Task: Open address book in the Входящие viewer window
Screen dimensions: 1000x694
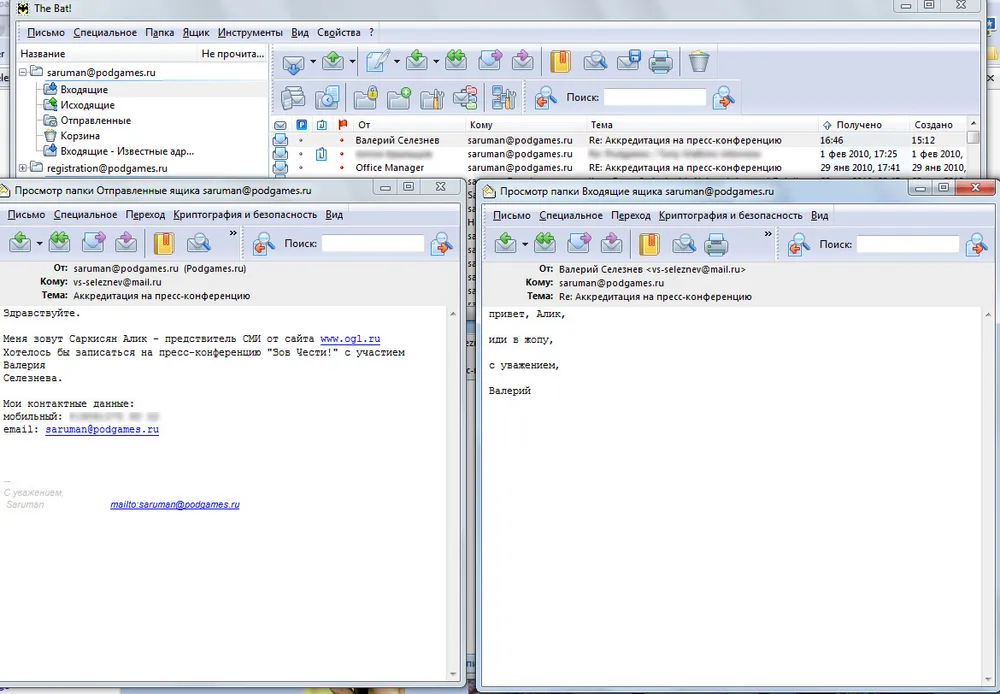Action: click(x=650, y=243)
